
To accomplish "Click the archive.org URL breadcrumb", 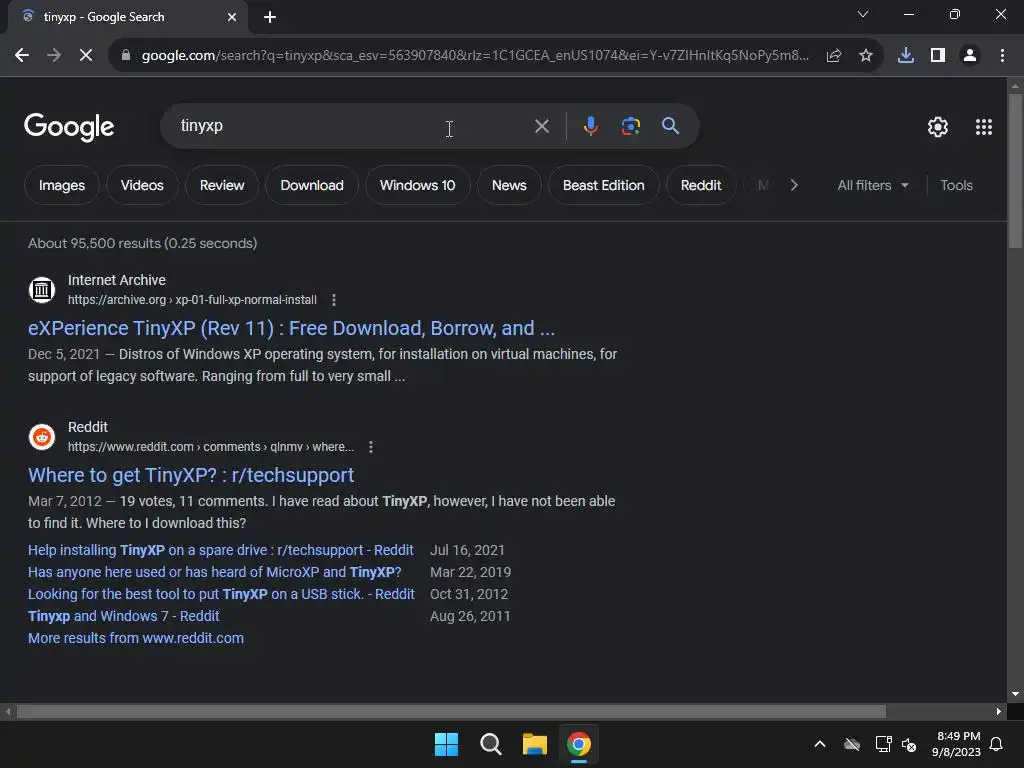I will click(192, 300).
